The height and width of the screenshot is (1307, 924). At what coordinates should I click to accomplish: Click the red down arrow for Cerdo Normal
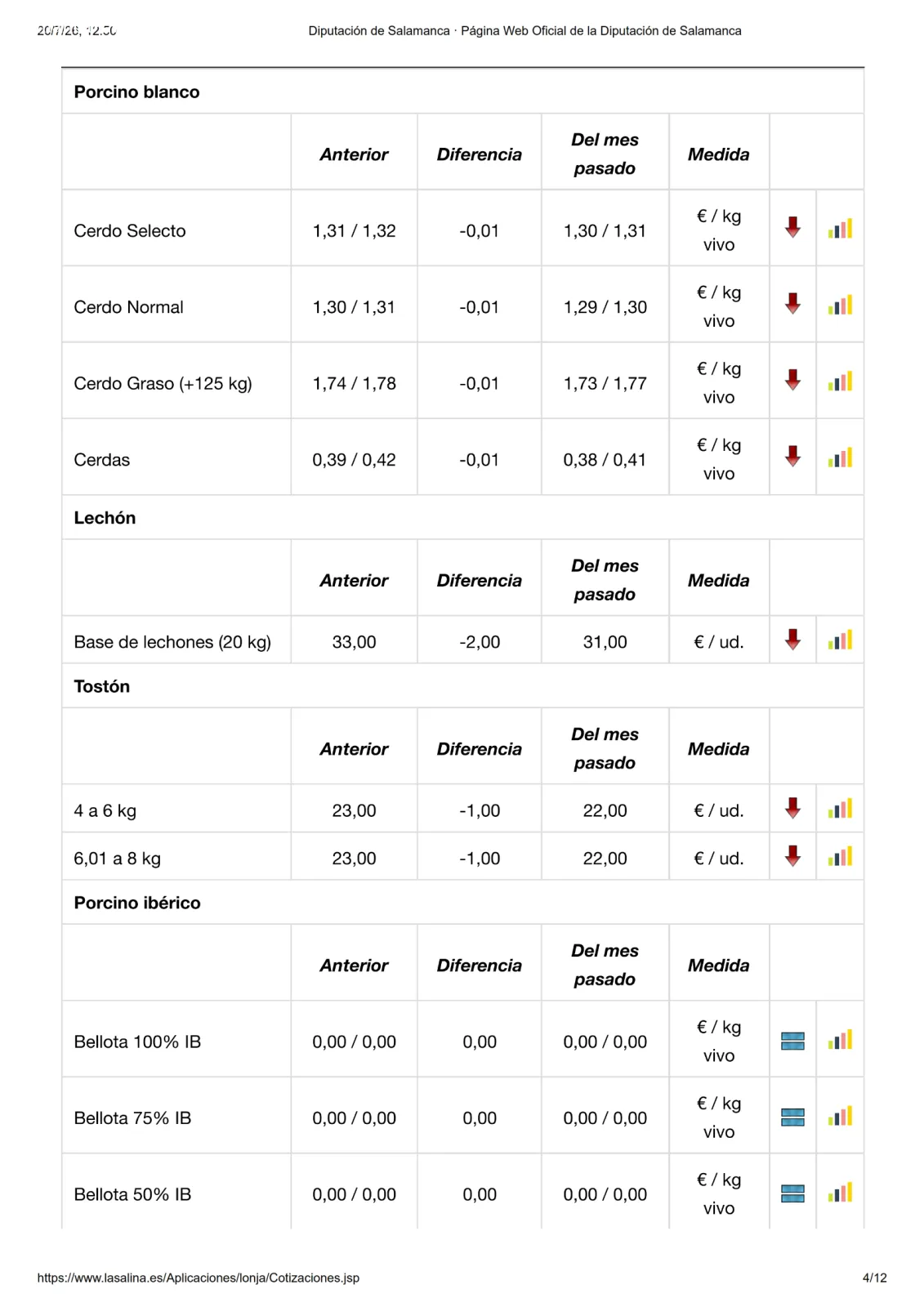click(792, 304)
